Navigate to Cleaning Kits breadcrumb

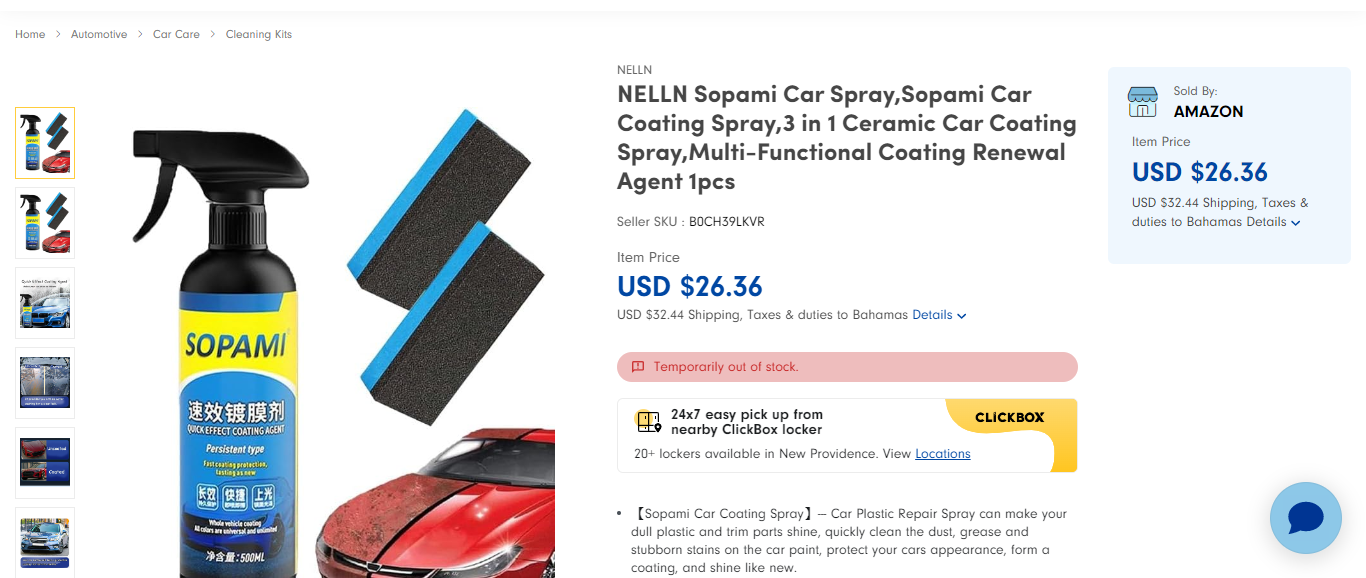[x=258, y=34]
